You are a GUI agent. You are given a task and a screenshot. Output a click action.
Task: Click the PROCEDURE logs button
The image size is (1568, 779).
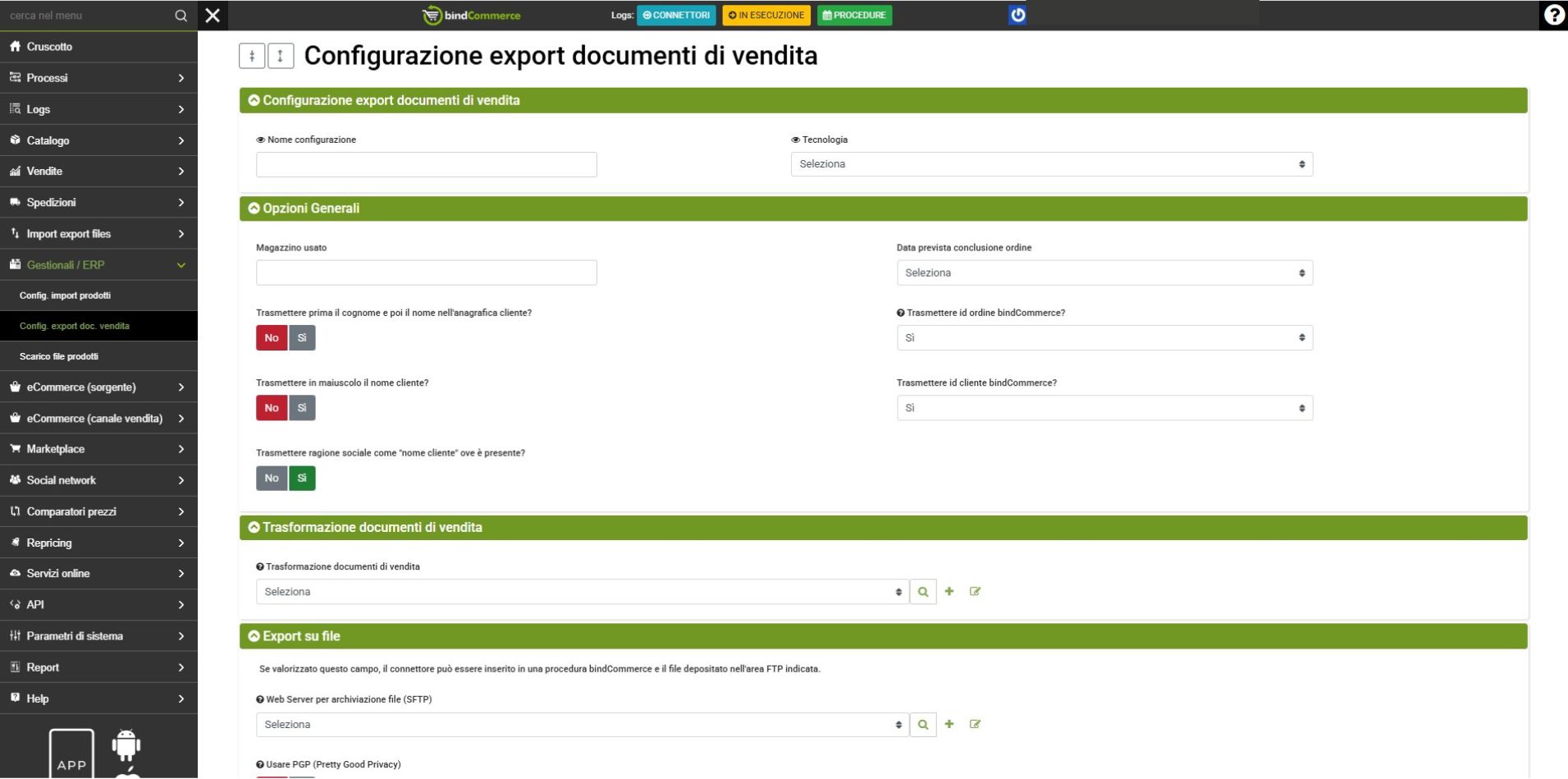[854, 15]
